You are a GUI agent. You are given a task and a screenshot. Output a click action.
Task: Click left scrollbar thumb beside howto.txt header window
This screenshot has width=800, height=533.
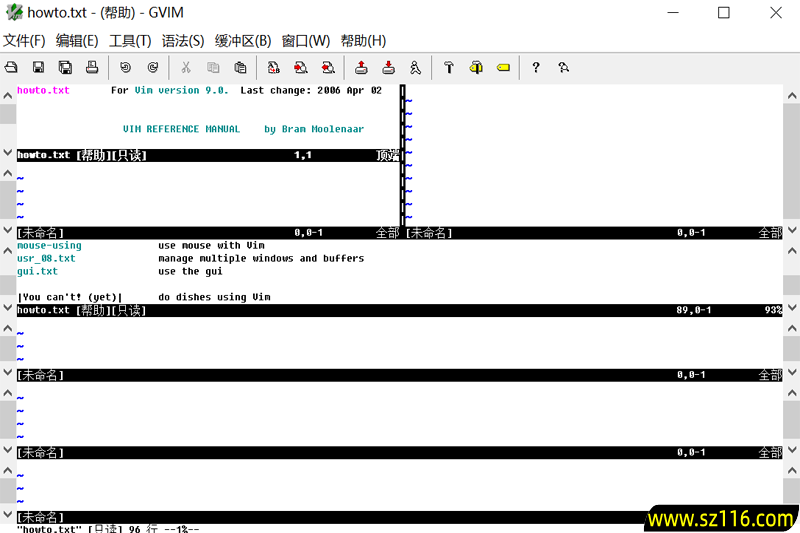point(8,114)
